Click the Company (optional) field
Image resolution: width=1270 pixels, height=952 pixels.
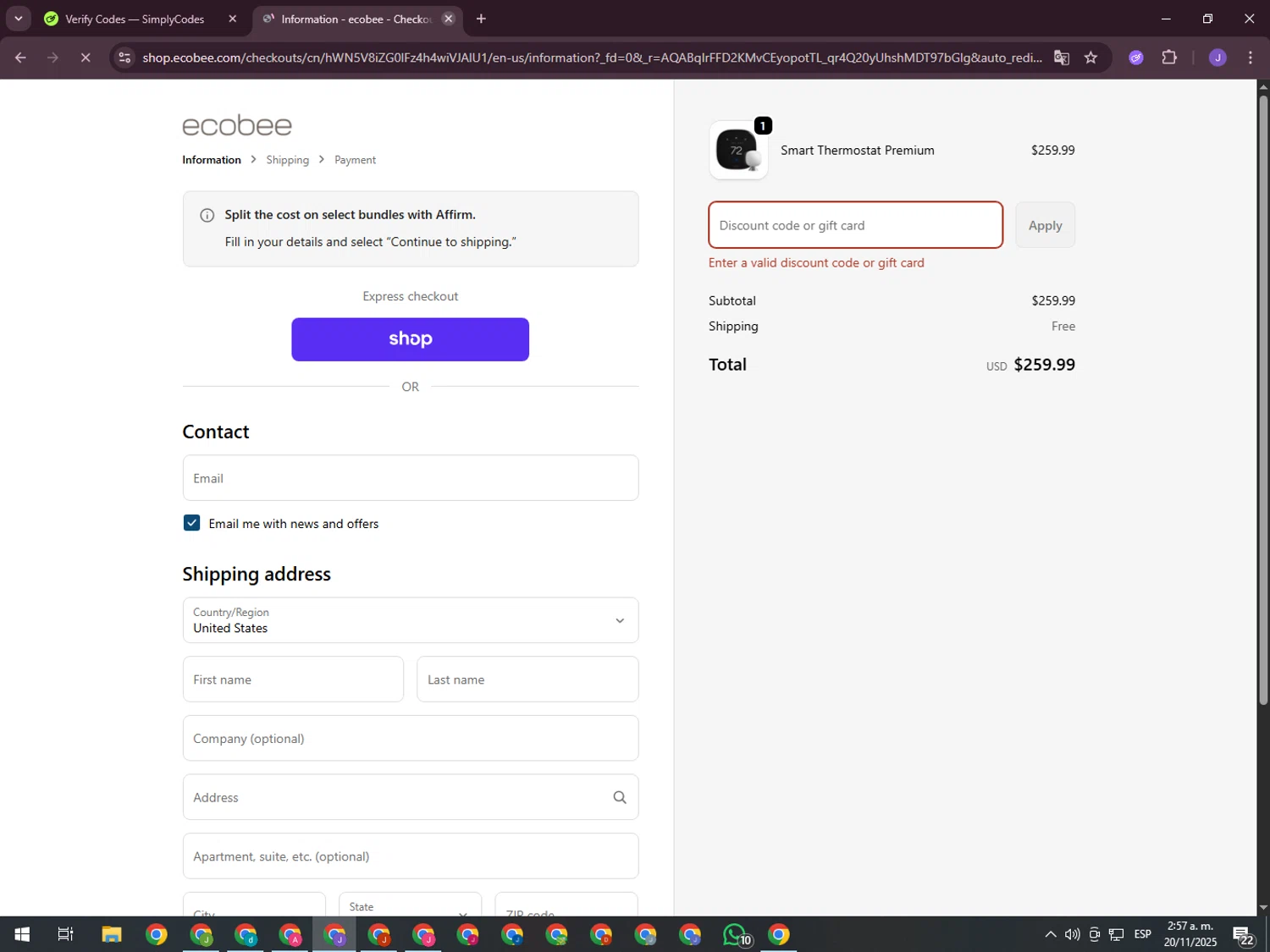410,738
